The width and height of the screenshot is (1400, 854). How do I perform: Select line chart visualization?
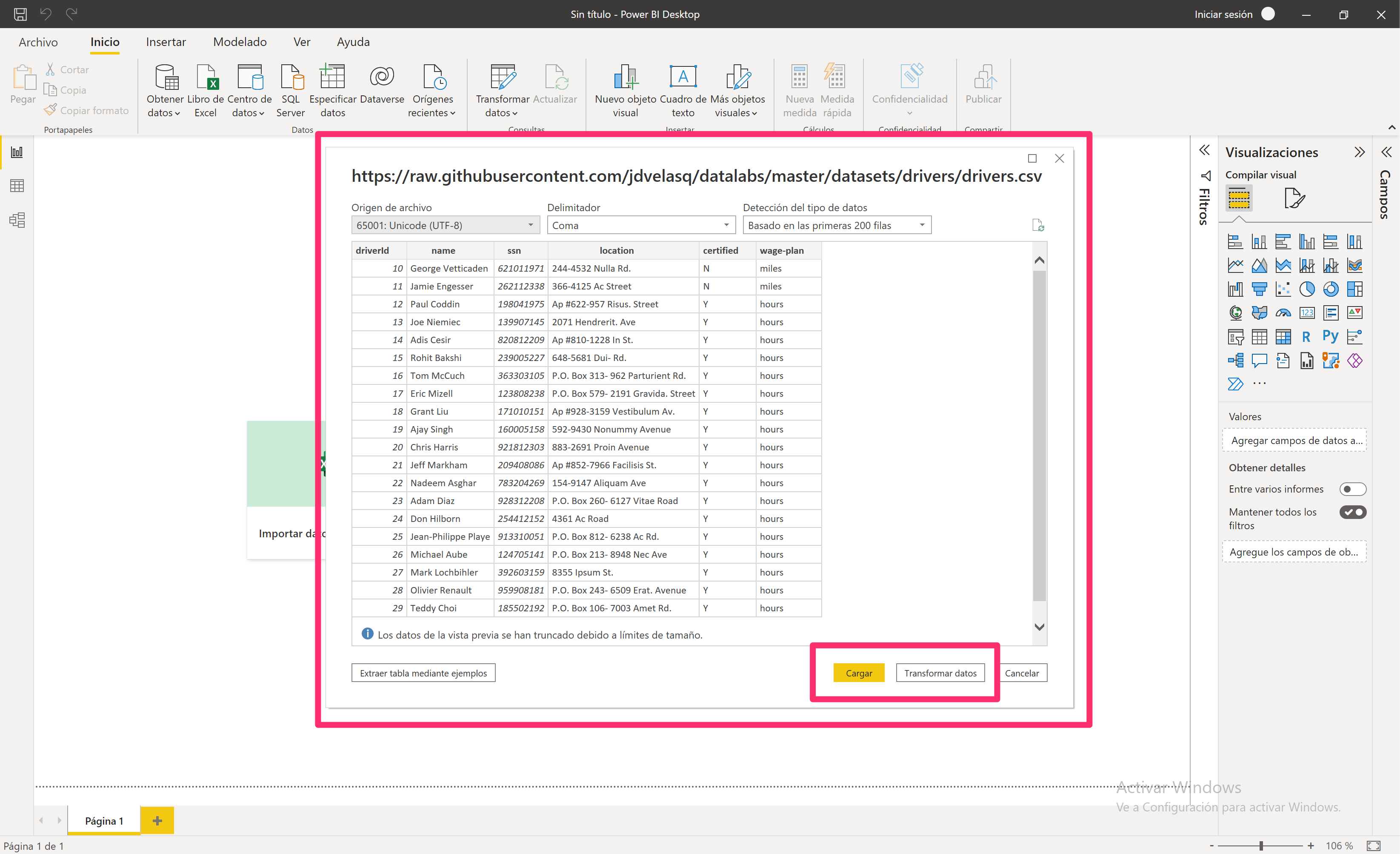(1235, 266)
